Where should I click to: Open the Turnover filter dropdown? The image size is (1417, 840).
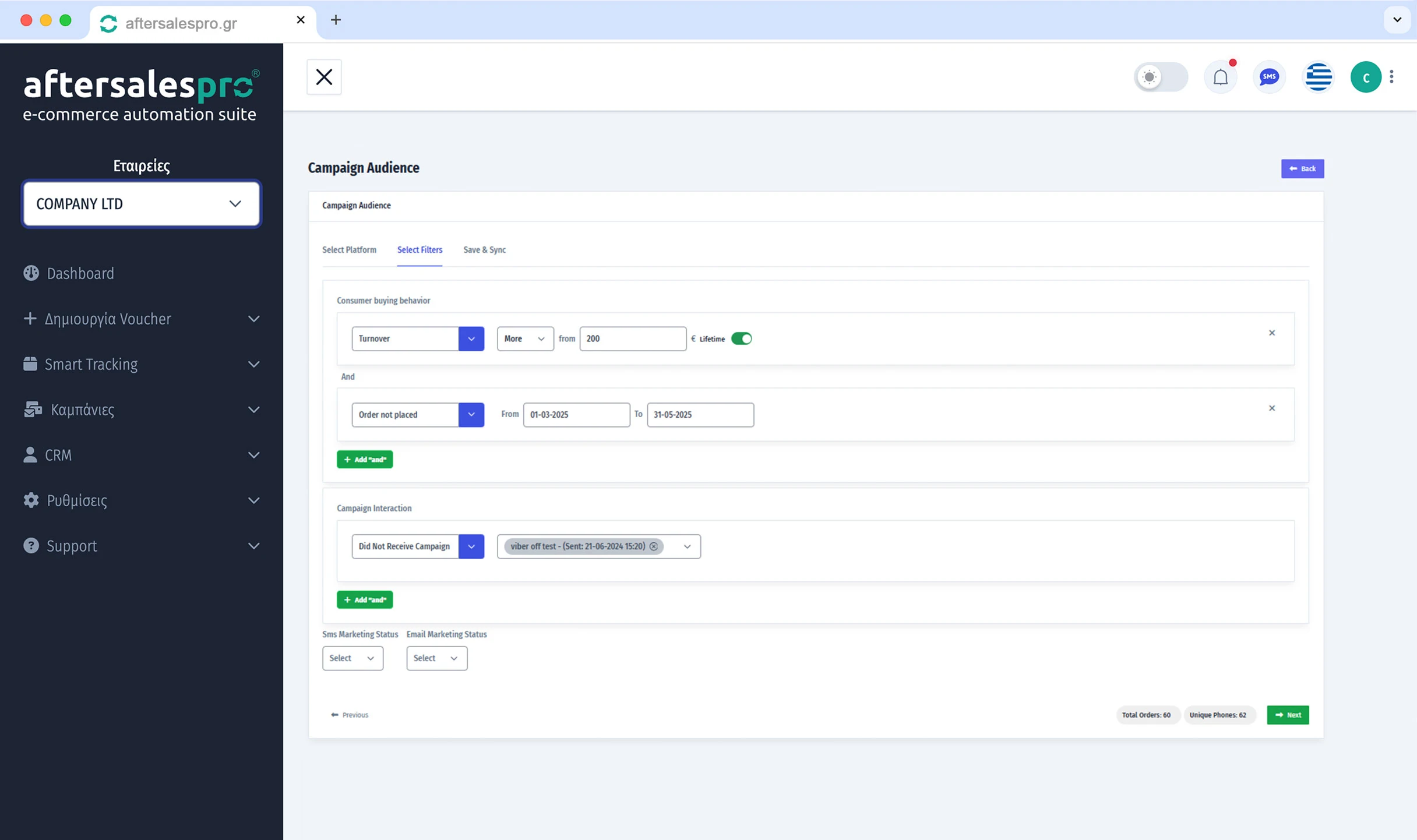click(471, 338)
